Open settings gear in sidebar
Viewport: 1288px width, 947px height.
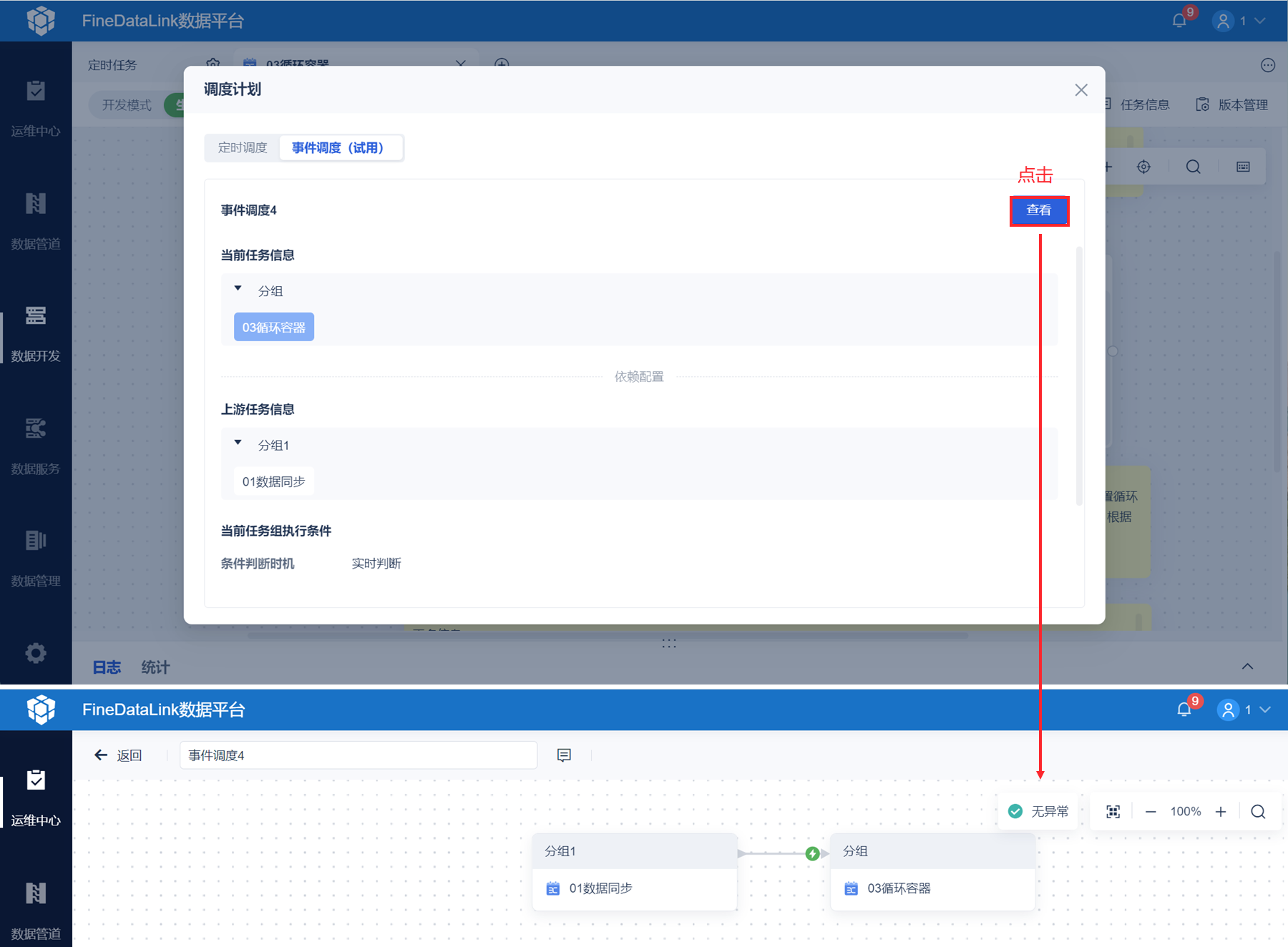(x=36, y=652)
